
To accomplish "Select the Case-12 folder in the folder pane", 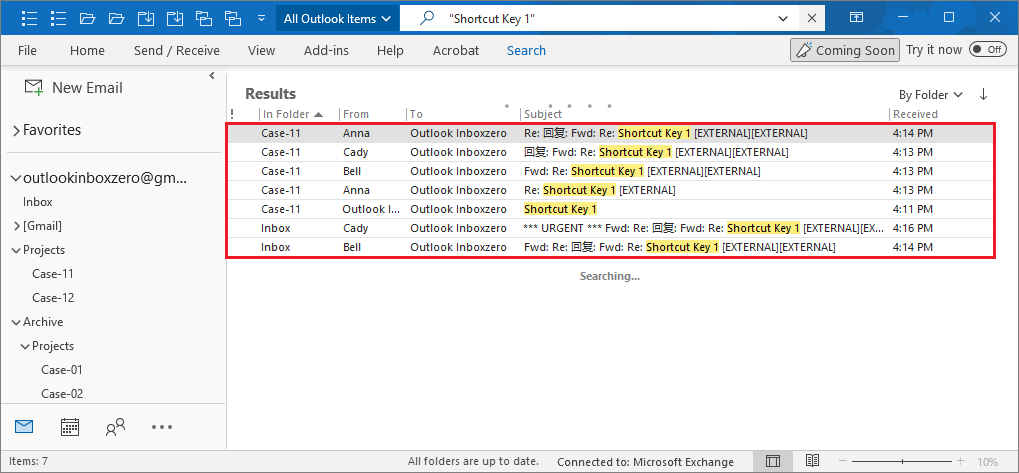I will (52, 298).
